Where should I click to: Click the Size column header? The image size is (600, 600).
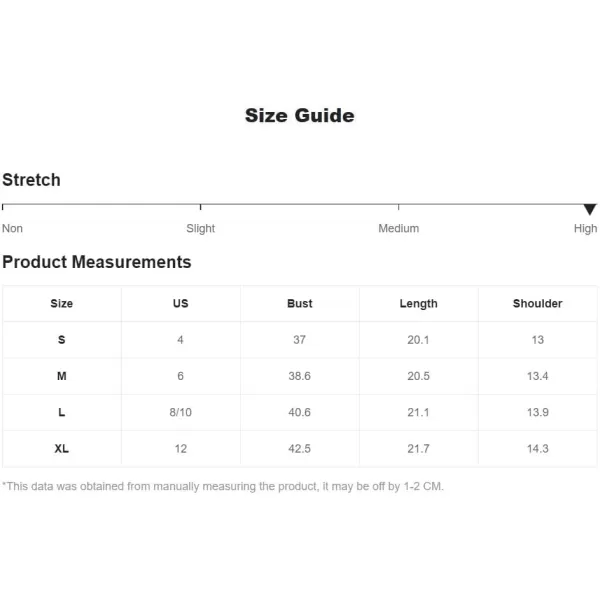(62, 303)
